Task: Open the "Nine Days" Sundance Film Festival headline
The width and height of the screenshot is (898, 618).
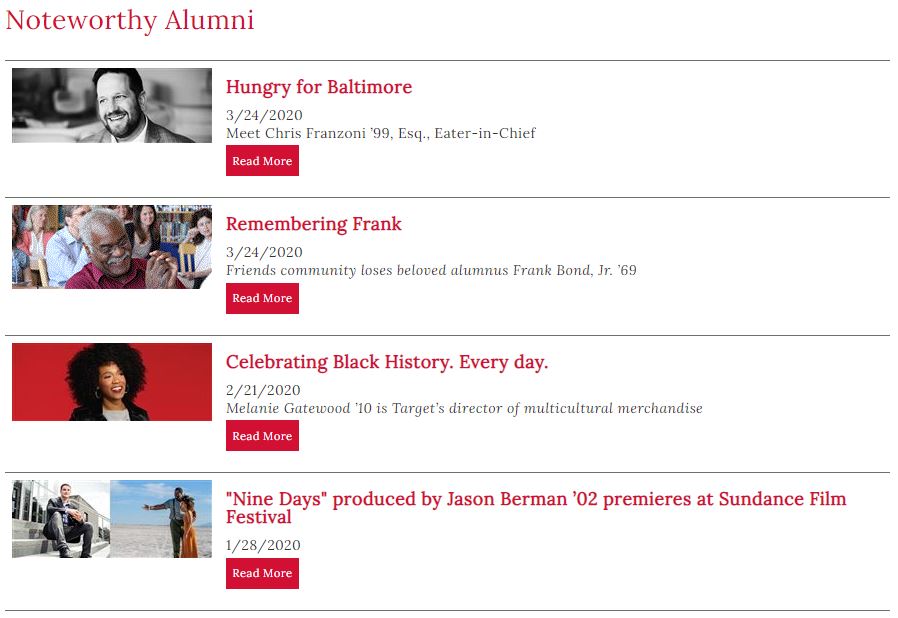Action: pyautogui.click(x=535, y=508)
